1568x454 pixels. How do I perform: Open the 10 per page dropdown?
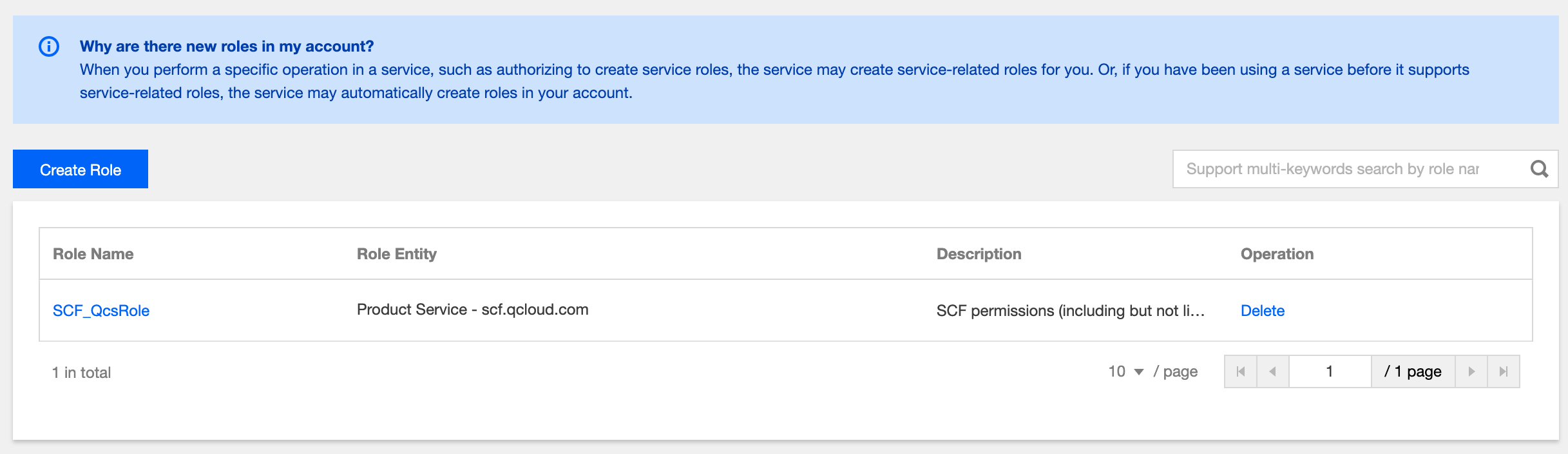(x=1126, y=371)
